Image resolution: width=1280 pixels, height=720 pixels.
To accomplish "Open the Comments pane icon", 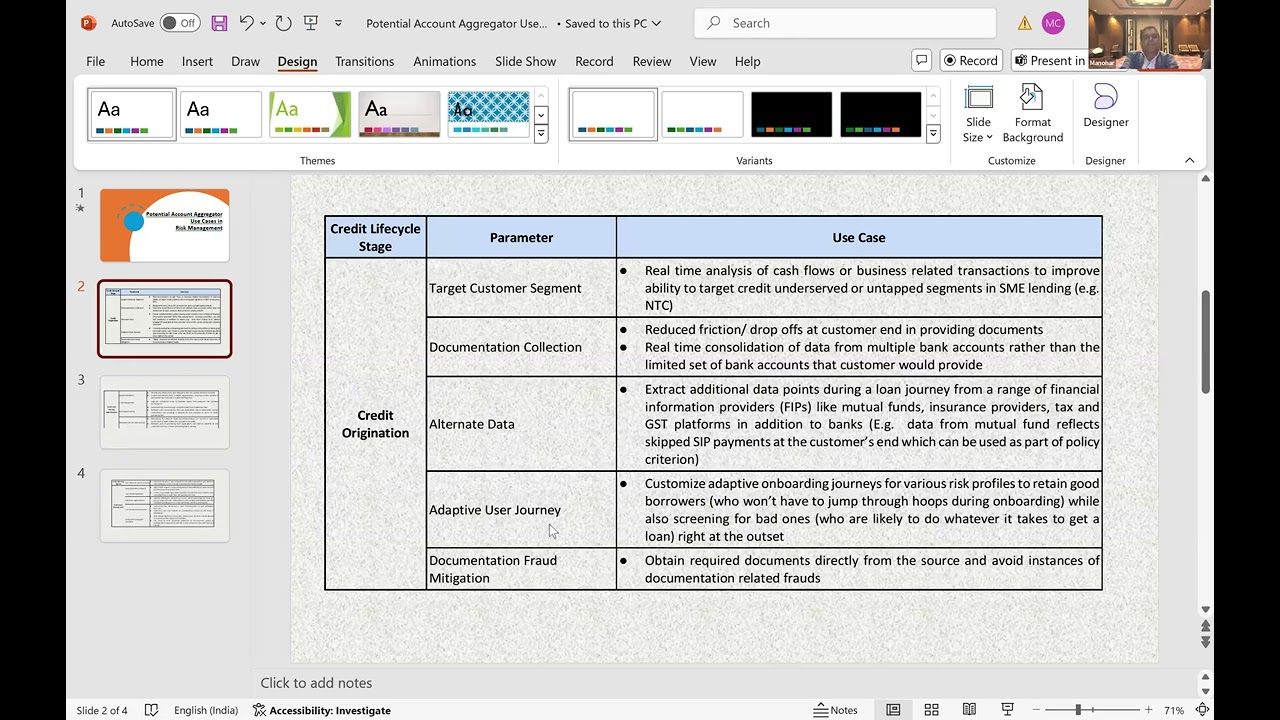I will click(x=921, y=61).
